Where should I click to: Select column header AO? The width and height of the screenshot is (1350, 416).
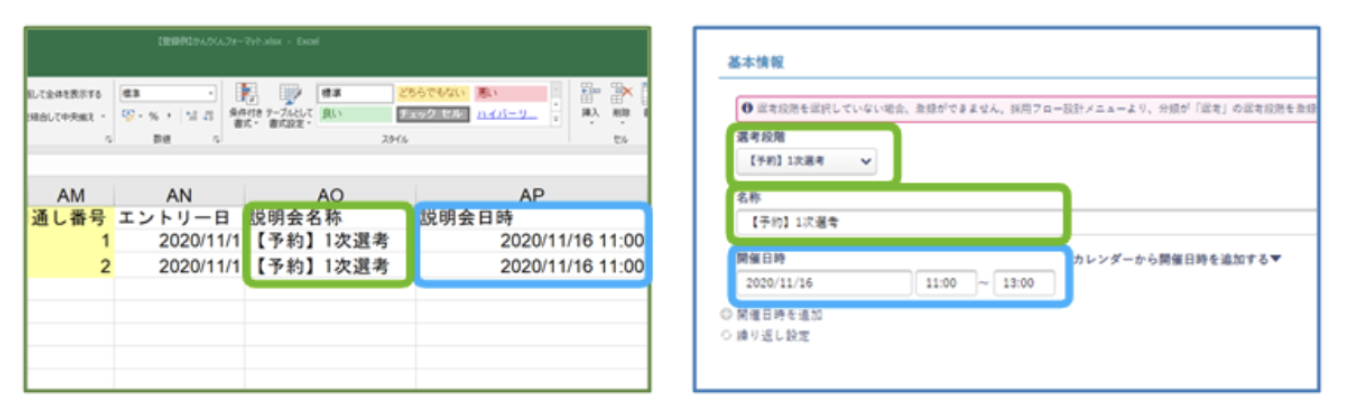click(x=329, y=194)
